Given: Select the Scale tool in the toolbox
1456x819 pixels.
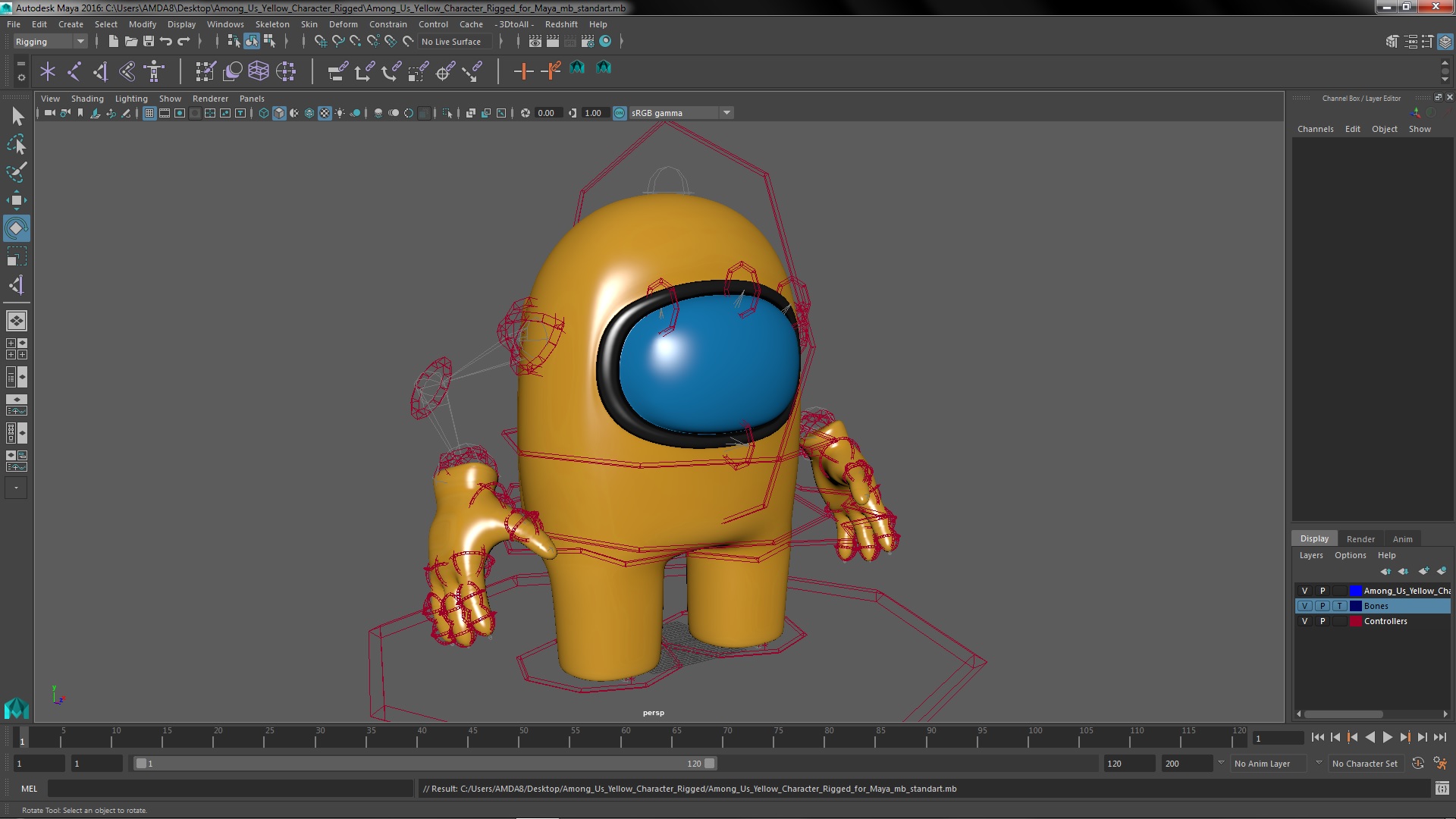Looking at the screenshot, I should point(16,256).
